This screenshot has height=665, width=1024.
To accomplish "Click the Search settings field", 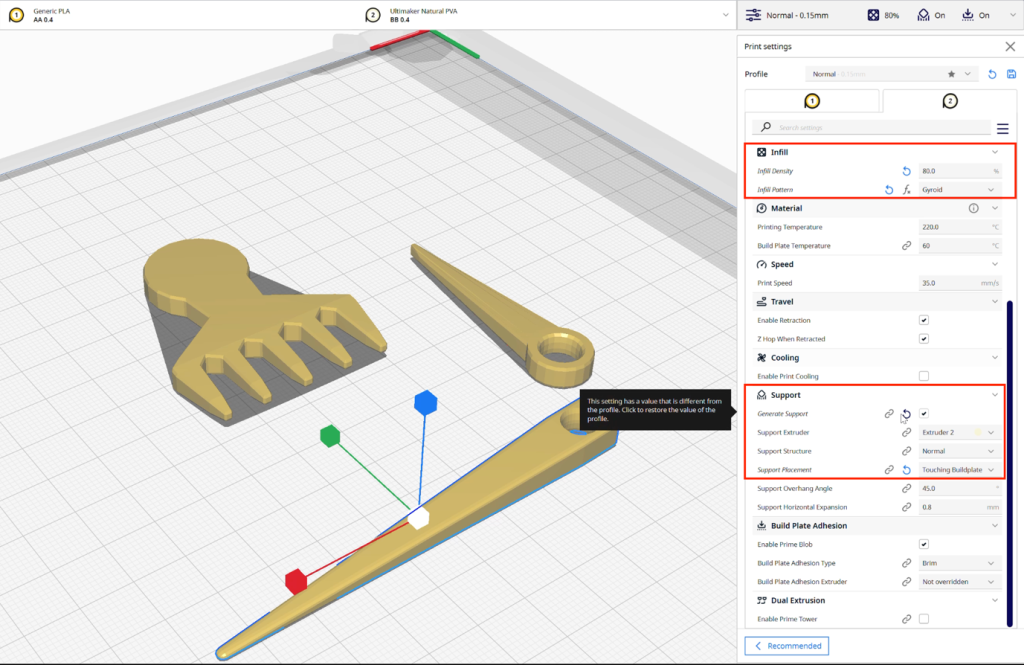I will coord(872,127).
